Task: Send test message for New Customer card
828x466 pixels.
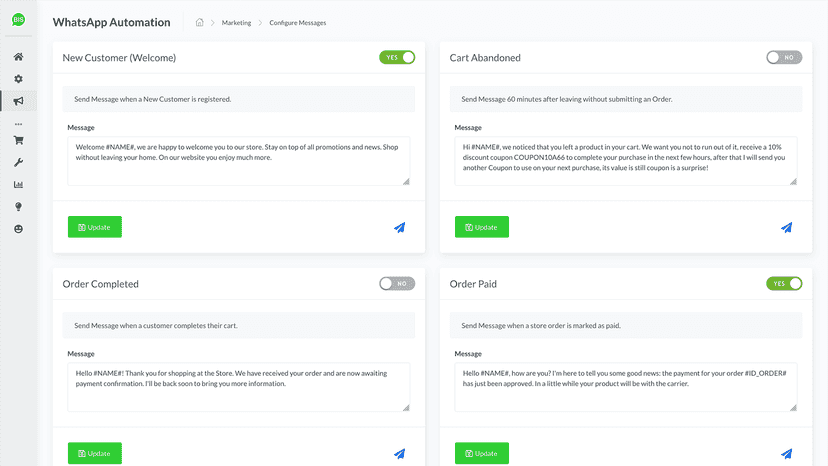Action: [x=400, y=227]
